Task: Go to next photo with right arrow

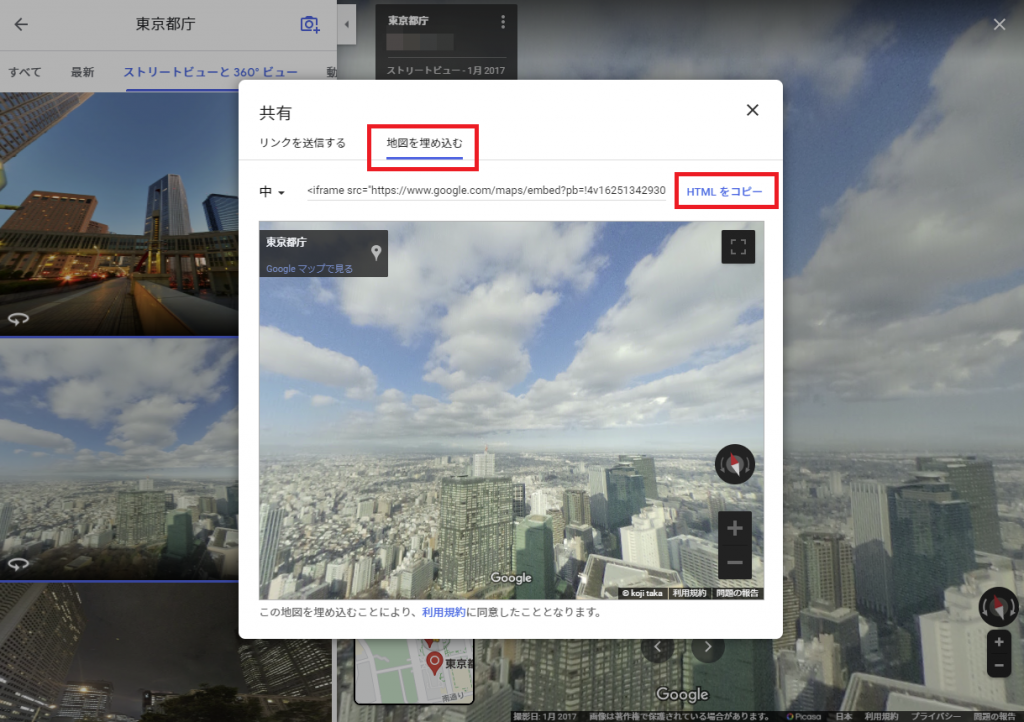Action: [708, 647]
